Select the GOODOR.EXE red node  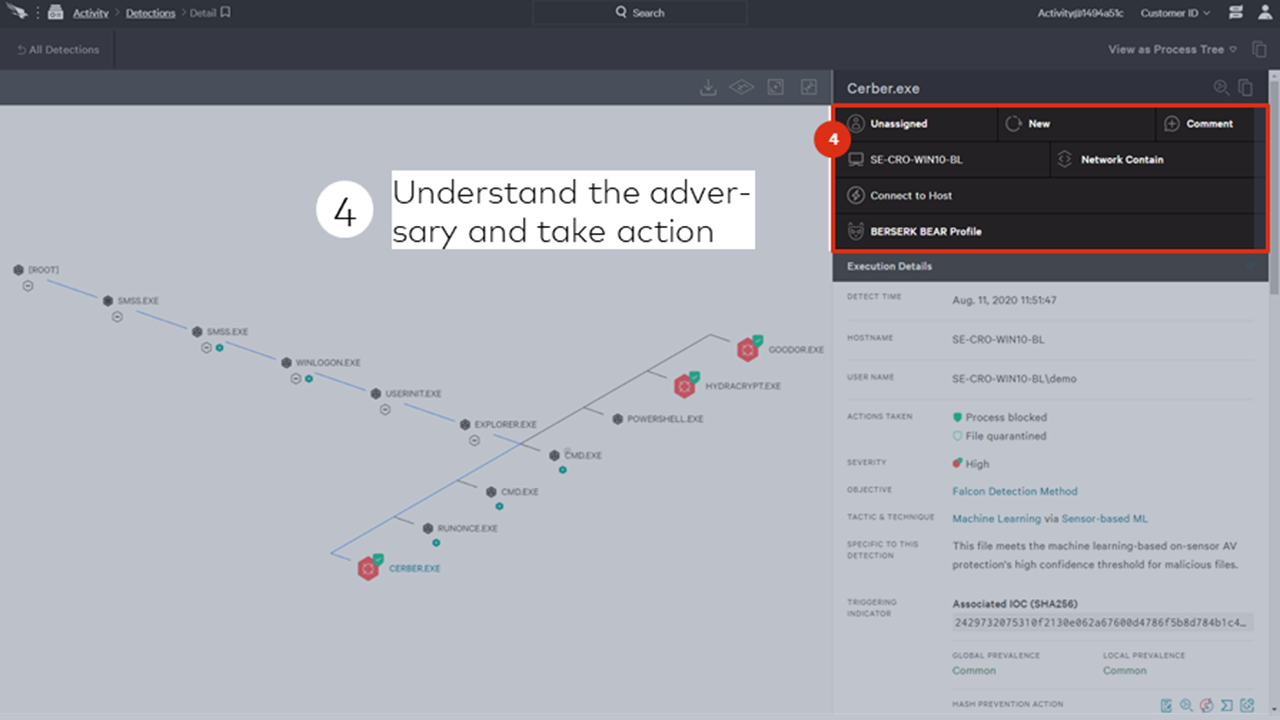click(748, 350)
